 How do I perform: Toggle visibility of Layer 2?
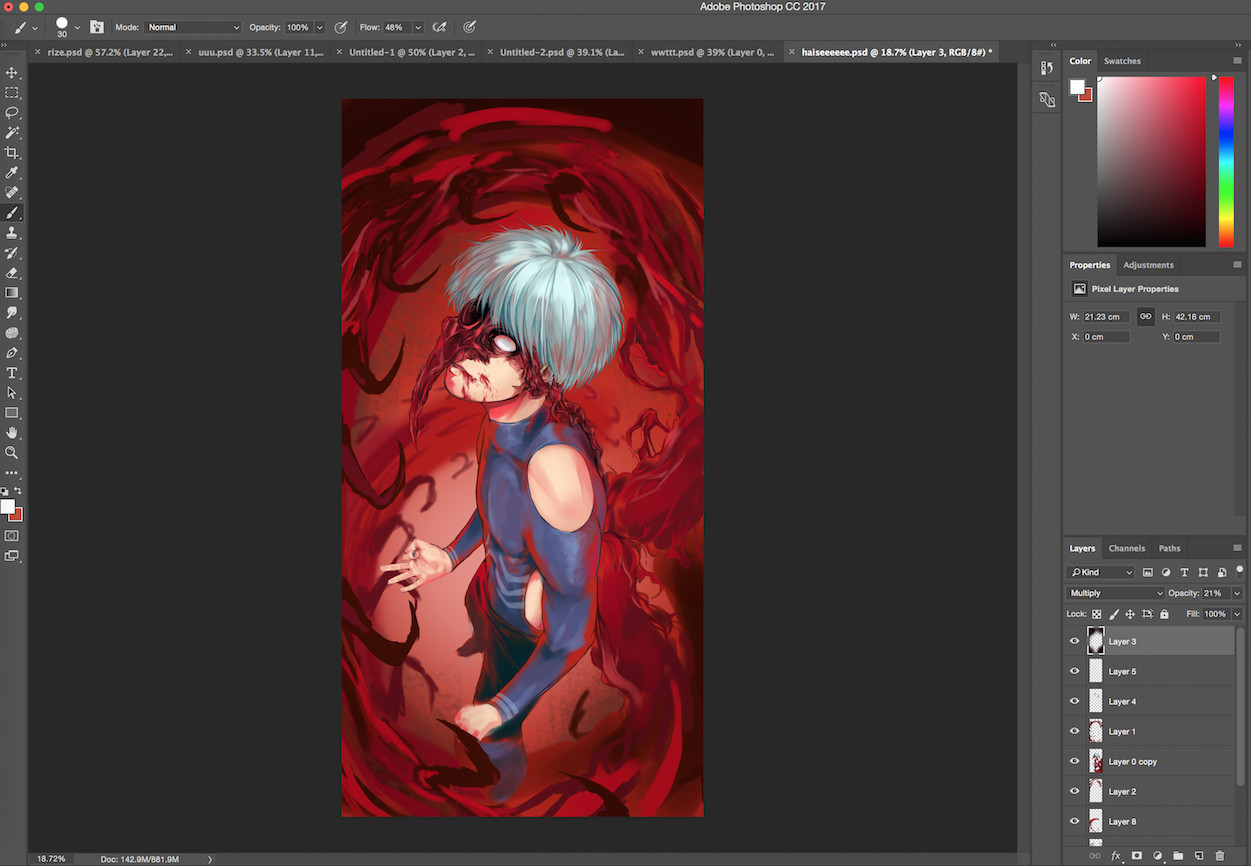coord(1075,791)
